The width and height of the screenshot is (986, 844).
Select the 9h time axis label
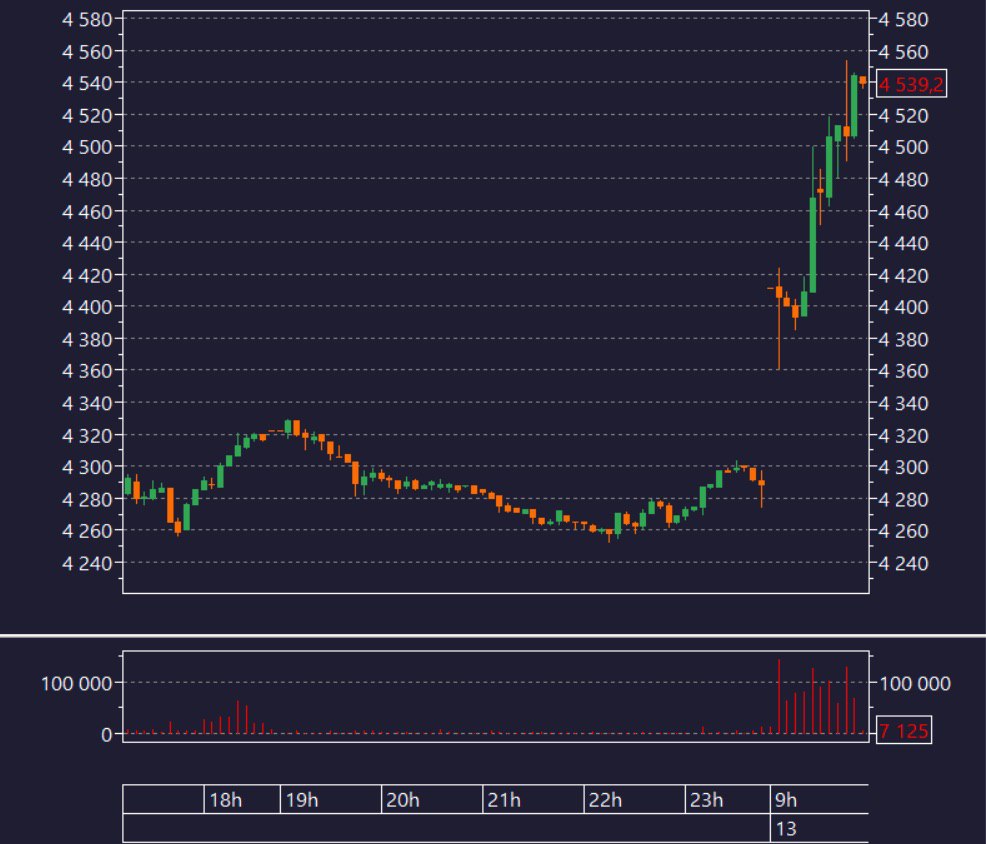pos(786,800)
